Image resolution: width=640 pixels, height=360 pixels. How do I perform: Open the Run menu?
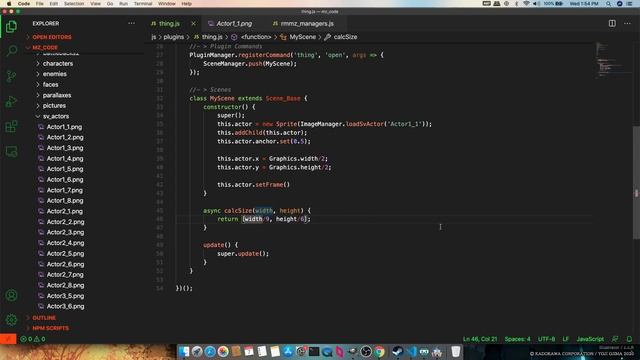(x=123, y=4)
